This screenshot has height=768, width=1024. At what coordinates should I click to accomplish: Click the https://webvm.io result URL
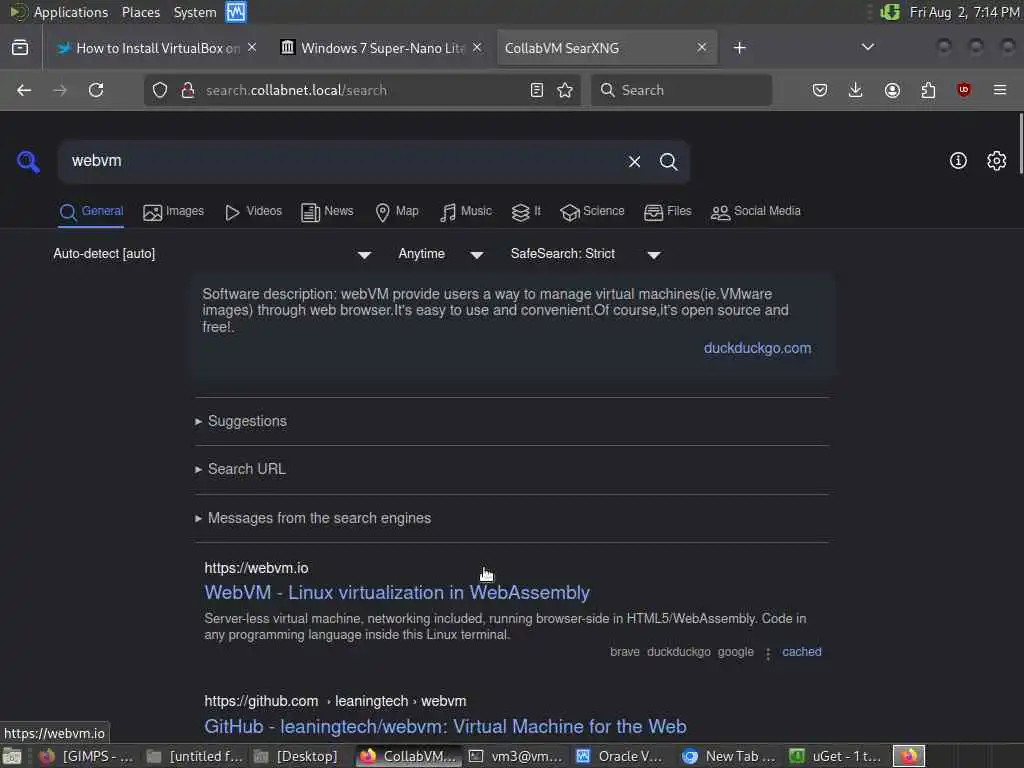coord(256,568)
